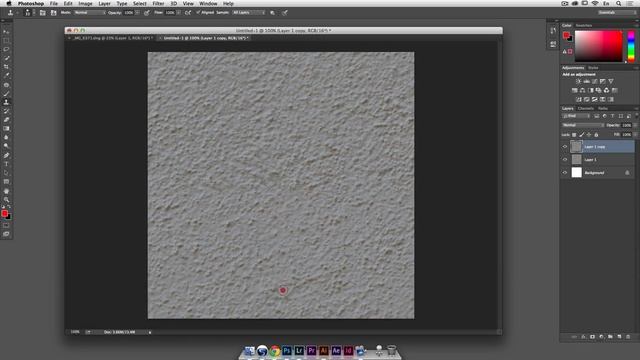Open the Brush panel toggle in options bar

[42, 13]
